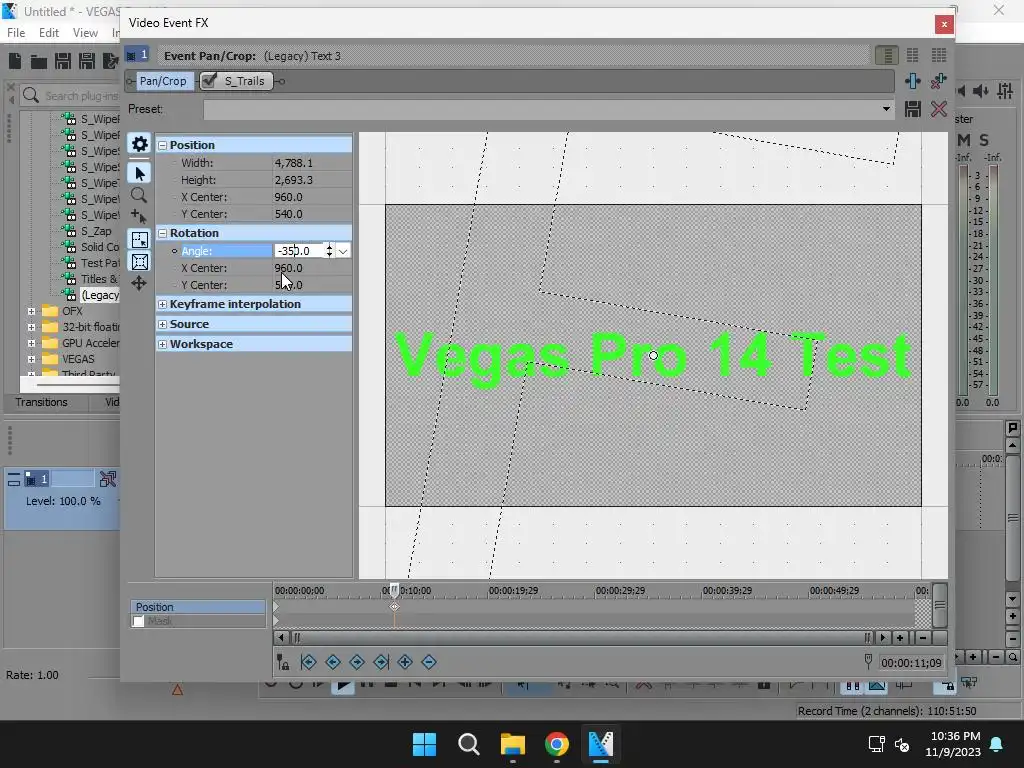Image resolution: width=1024 pixels, height=768 pixels.
Task: Click the Angle input field
Action: [x=299, y=251]
